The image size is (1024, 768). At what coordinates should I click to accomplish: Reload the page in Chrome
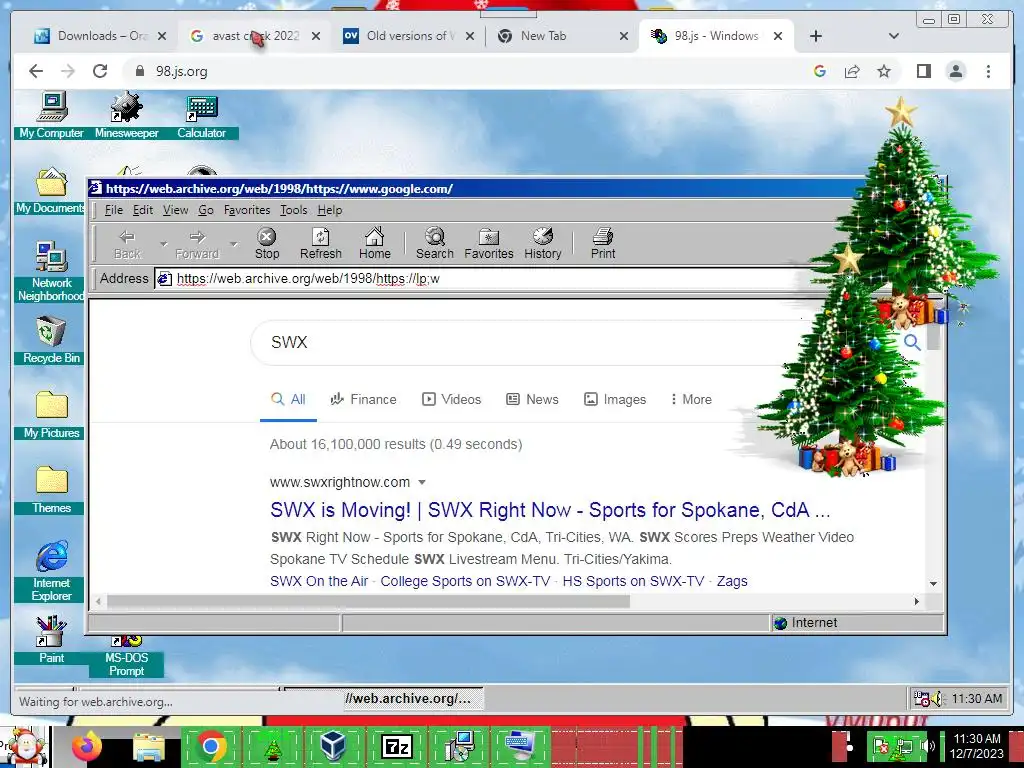[100, 71]
